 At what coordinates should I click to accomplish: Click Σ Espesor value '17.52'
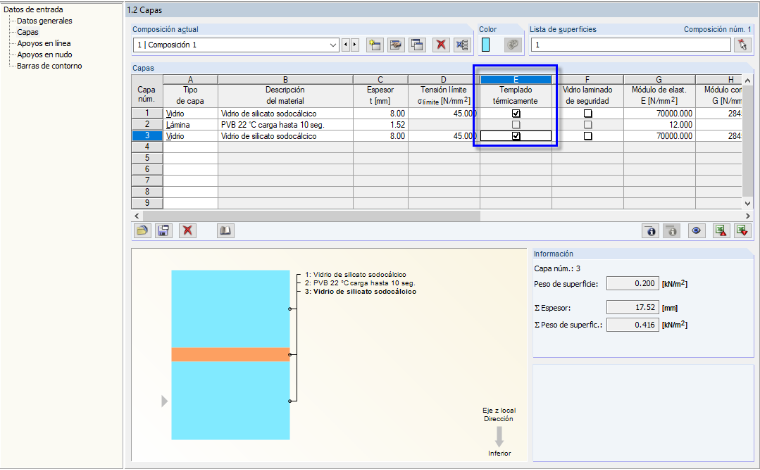[x=633, y=307]
